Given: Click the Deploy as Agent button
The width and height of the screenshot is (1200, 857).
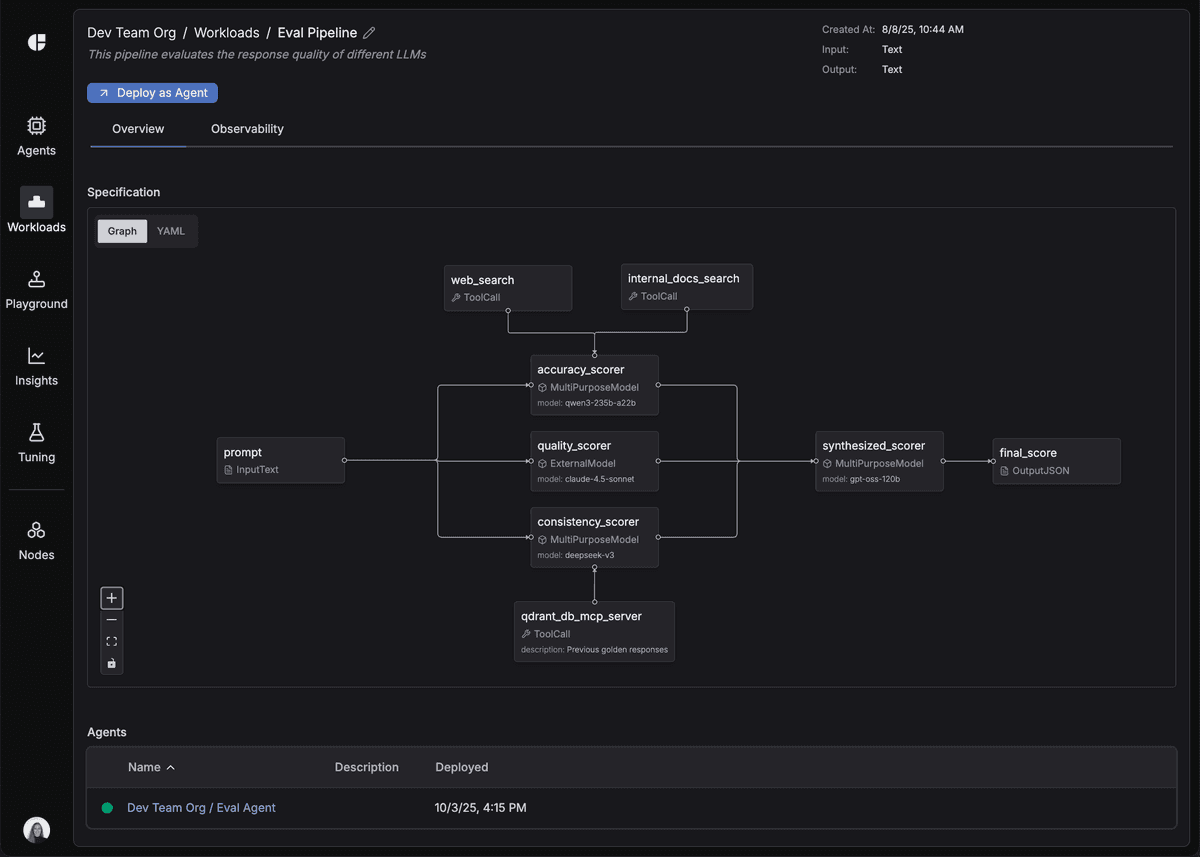Looking at the screenshot, I should tap(152, 92).
